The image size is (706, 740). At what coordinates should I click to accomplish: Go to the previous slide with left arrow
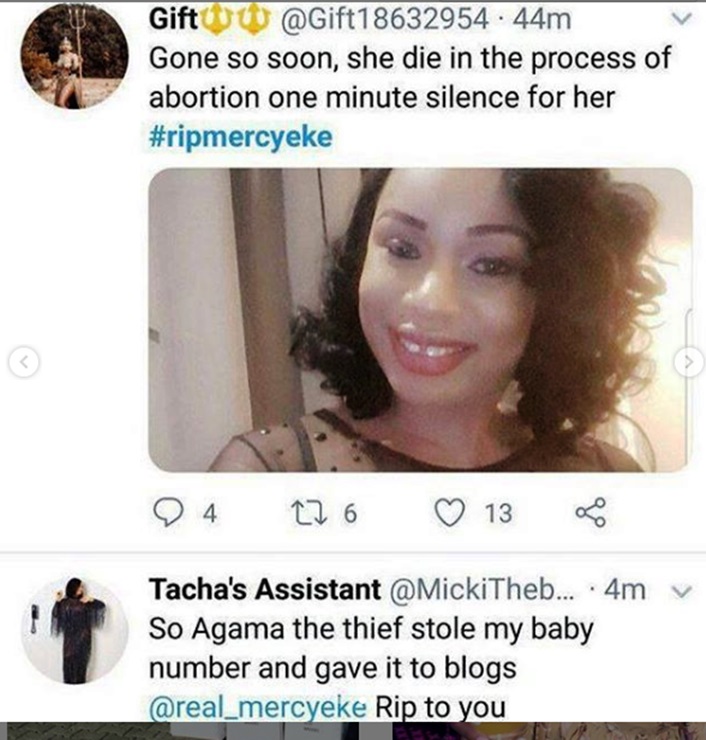pyautogui.click(x=25, y=362)
